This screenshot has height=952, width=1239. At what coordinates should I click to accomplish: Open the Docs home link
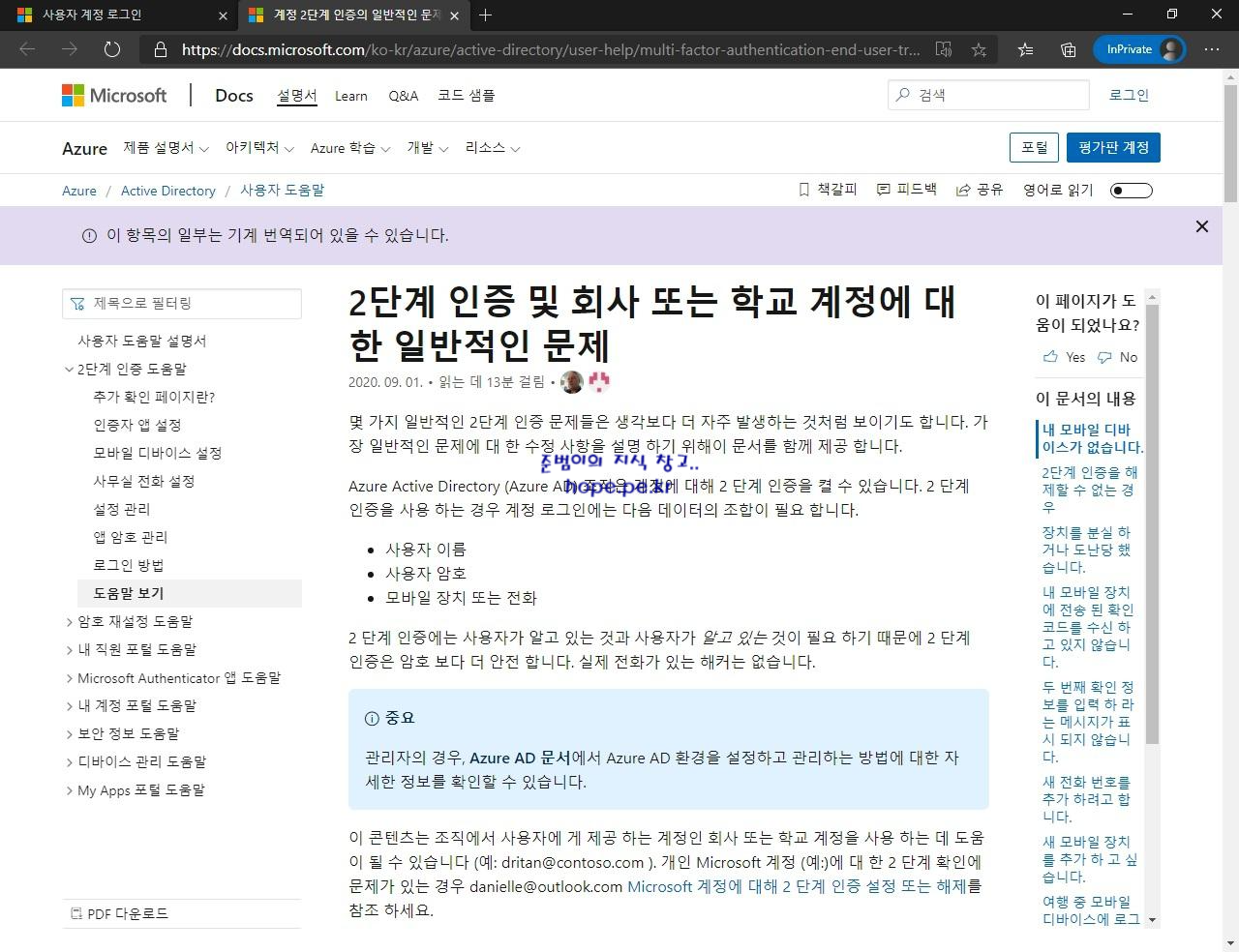click(234, 95)
